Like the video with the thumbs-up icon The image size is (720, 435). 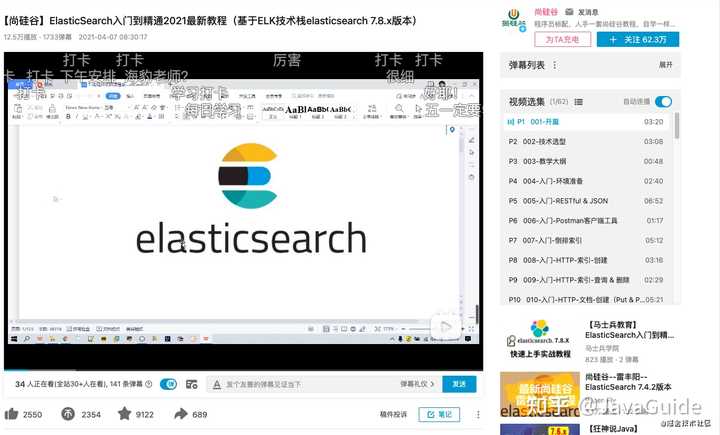click(11, 414)
